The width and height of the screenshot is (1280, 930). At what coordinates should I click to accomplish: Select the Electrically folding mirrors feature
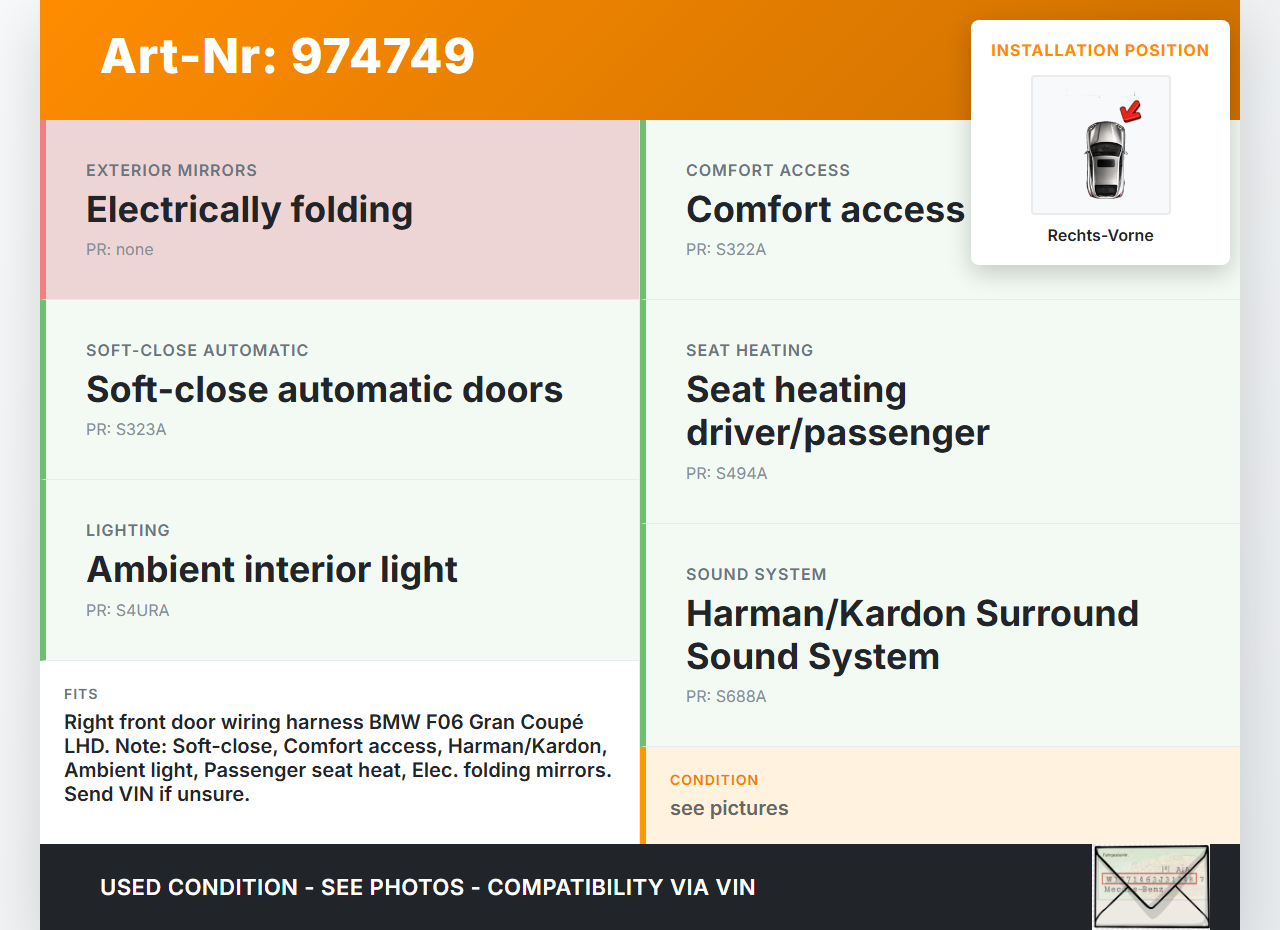click(249, 210)
